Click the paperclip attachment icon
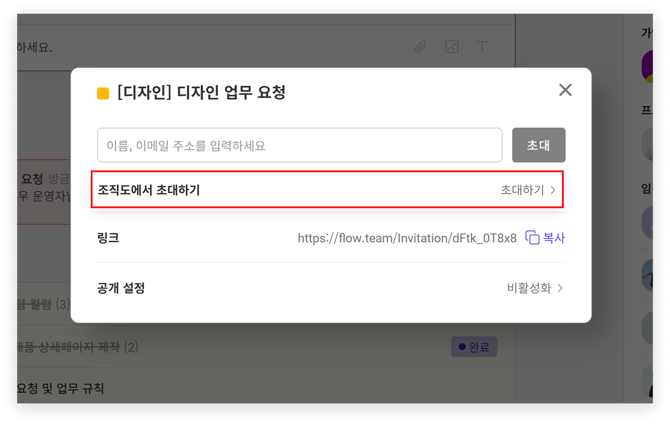This screenshot has height=424, width=670. coord(421,47)
